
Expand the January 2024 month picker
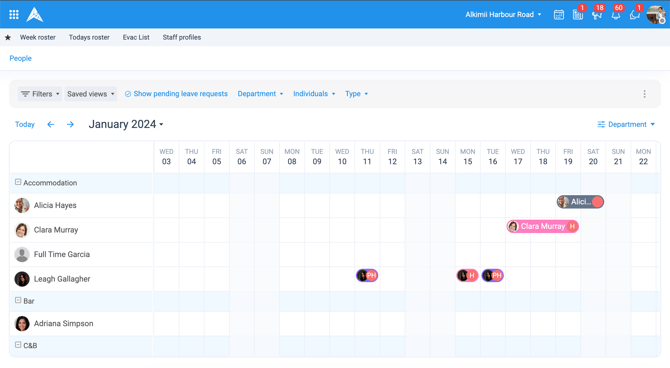[x=126, y=124]
